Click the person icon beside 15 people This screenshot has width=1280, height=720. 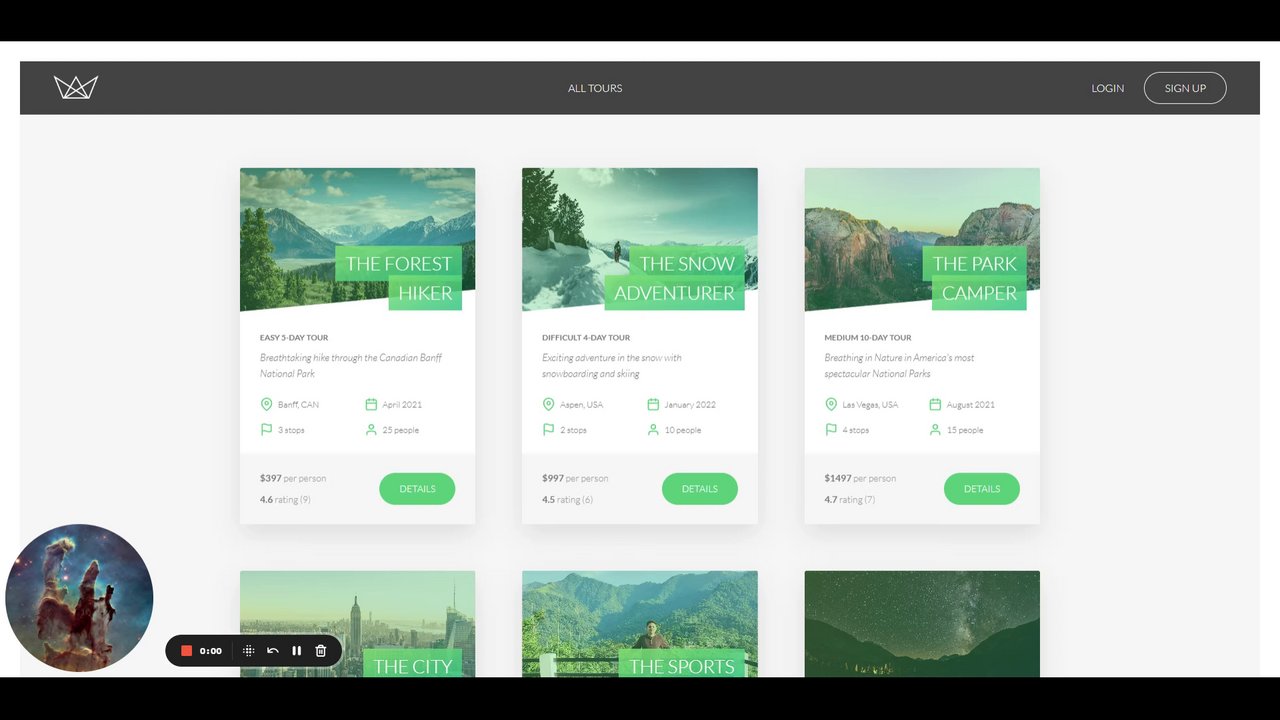[x=935, y=429]
